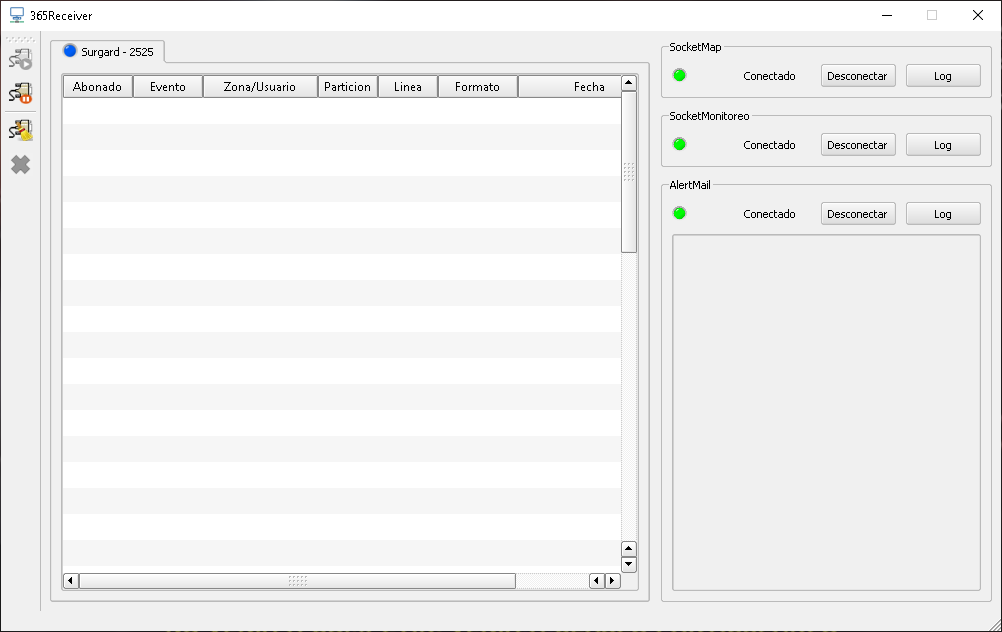Click the vertical scrollbar down arrow
This screenshot has height=632, width=1002.
pos(629,565)
